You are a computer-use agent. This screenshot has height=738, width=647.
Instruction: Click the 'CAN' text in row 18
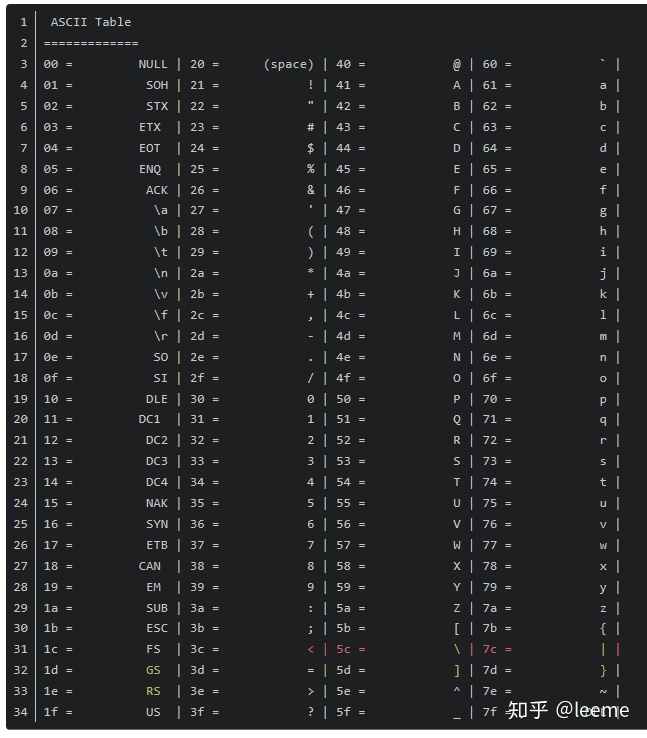point(150,566)
